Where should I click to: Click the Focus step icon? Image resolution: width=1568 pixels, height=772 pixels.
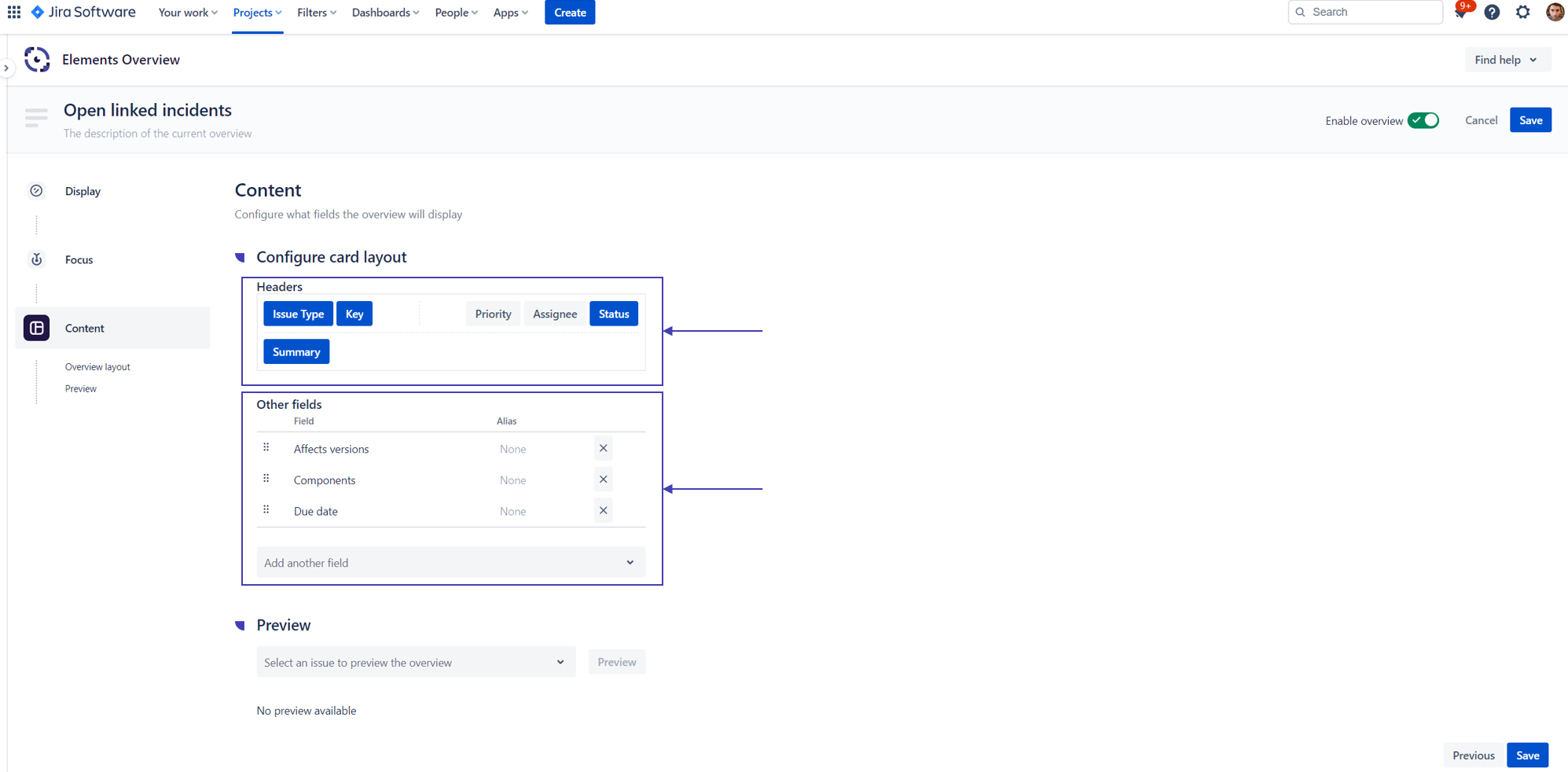[x=36, y=259]
